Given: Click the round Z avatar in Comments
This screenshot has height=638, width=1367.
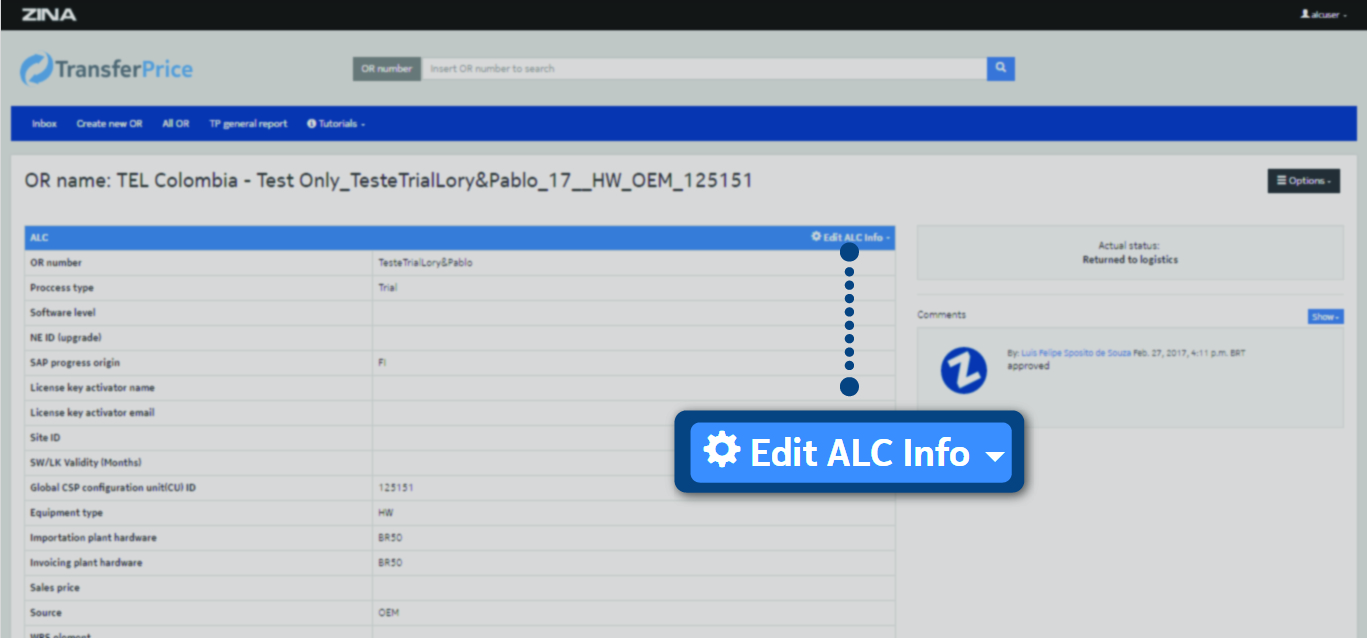Looking at the screenshot, I should pos(963,371).
